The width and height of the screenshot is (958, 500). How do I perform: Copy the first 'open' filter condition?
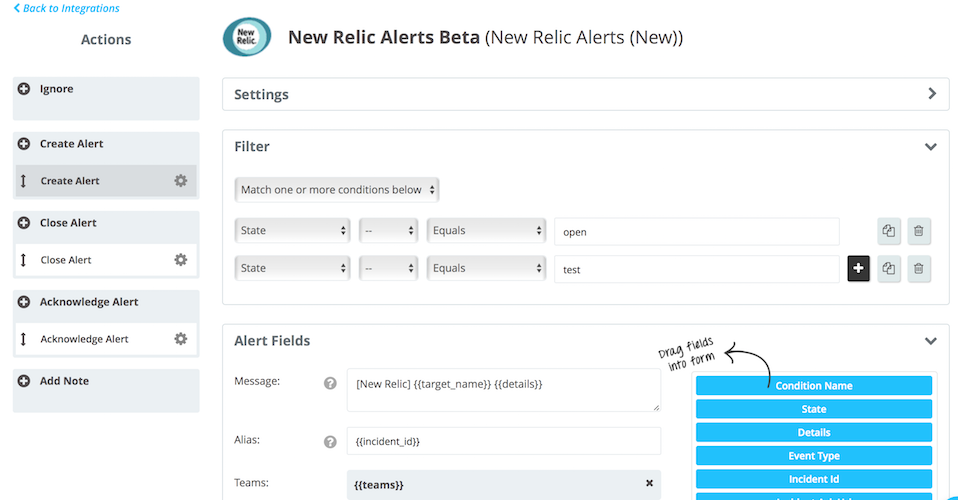[x=888, y=231]
